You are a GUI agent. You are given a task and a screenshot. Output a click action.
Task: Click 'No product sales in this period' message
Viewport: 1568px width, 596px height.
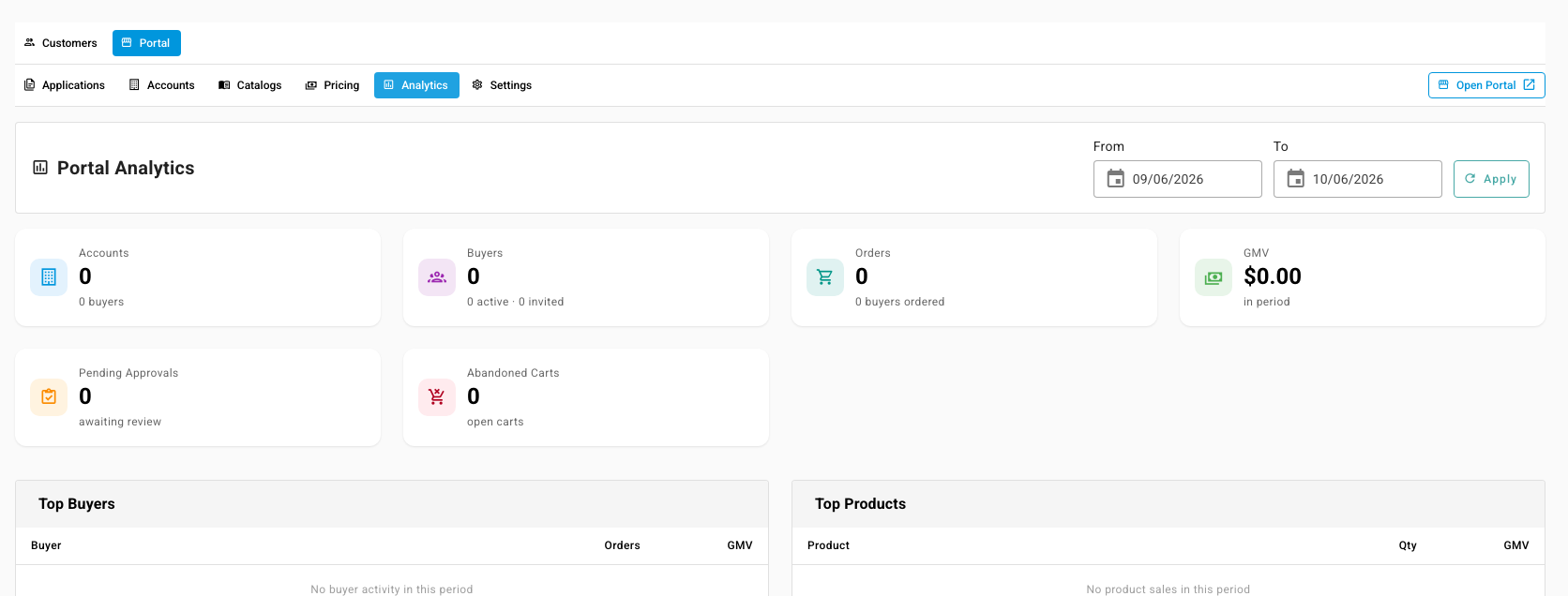1168,589
